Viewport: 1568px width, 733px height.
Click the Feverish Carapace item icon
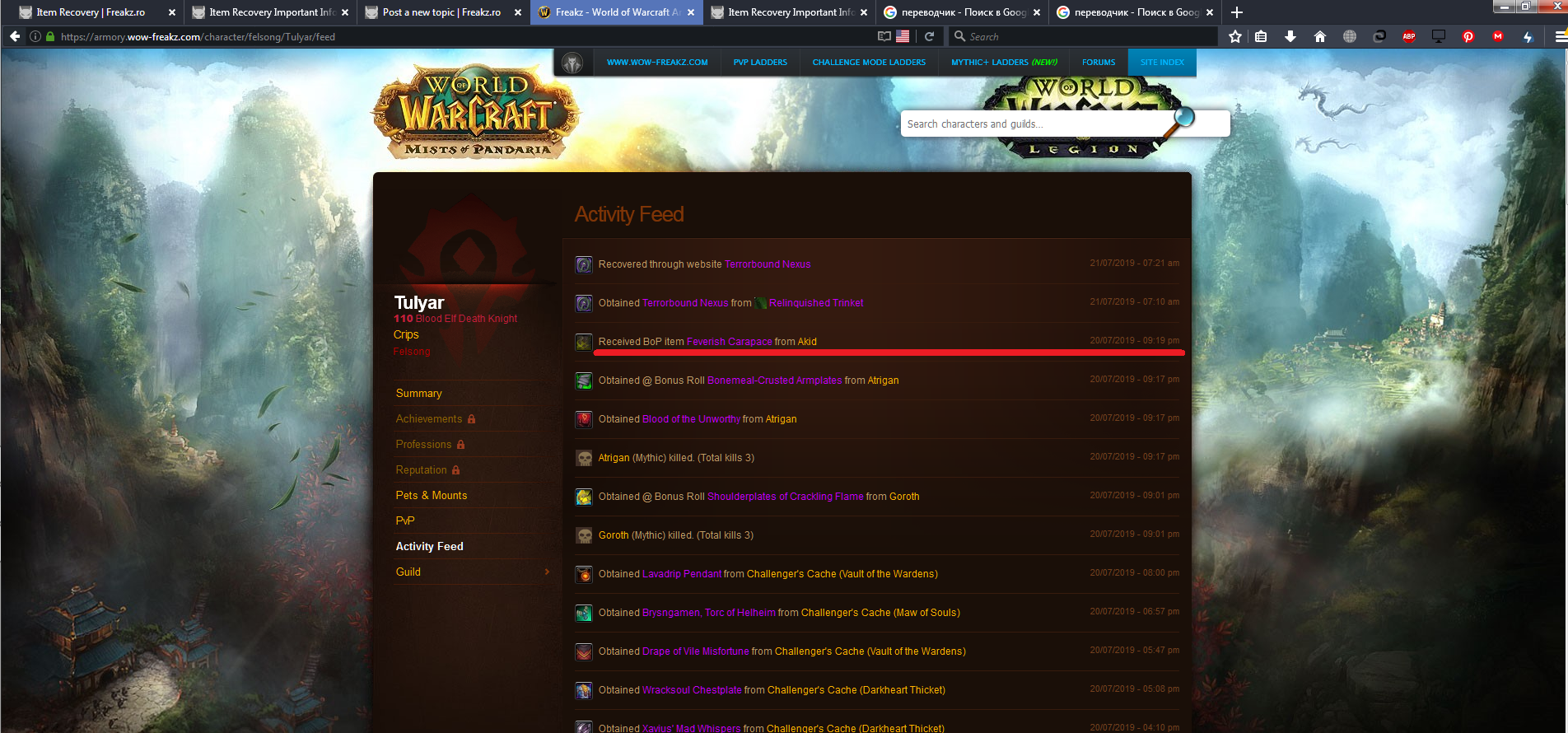(584, 342)
